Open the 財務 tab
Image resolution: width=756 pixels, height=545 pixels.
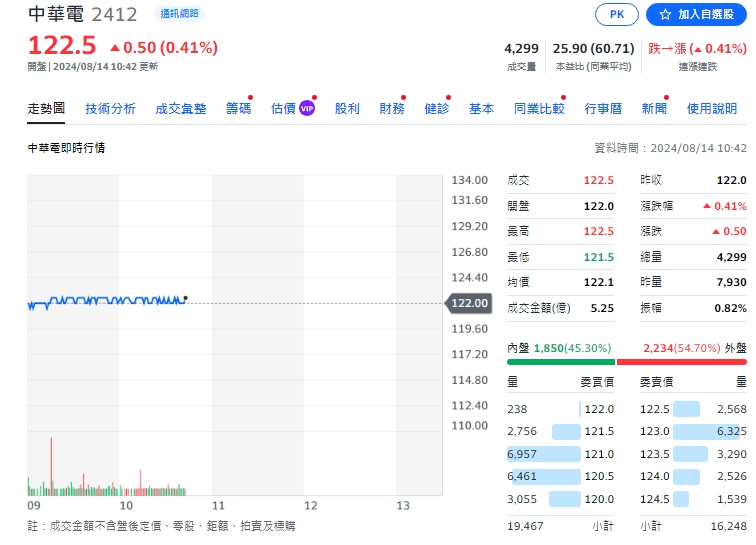392,109
